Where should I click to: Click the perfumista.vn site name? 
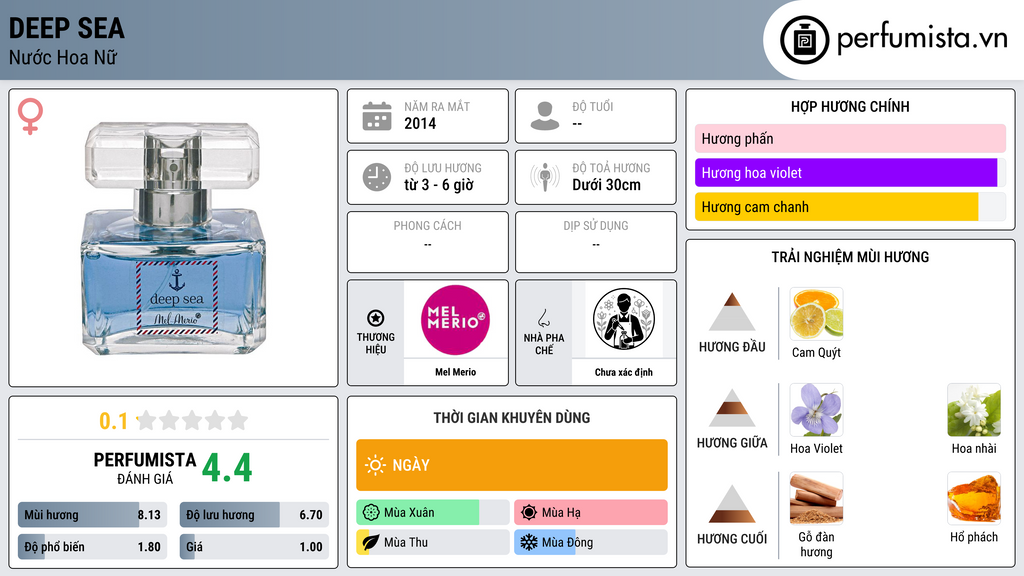click(922, 38)
